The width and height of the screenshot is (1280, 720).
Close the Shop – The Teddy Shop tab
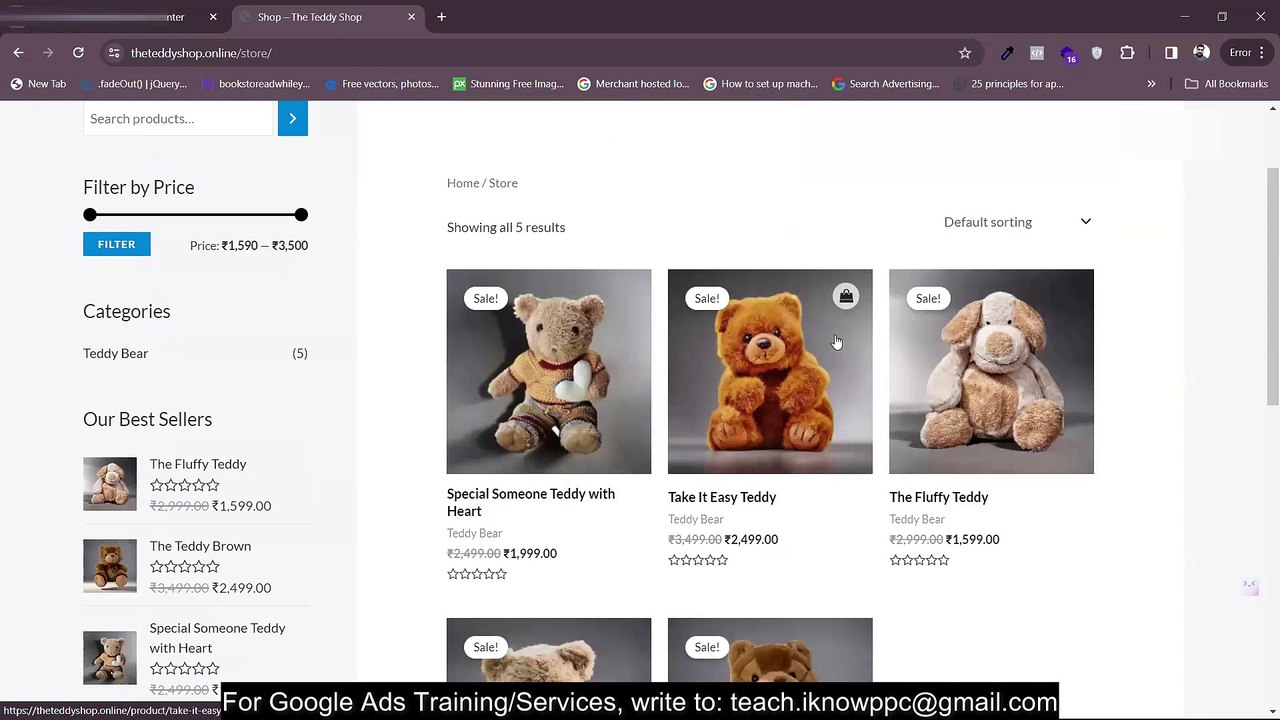[411, 17]
